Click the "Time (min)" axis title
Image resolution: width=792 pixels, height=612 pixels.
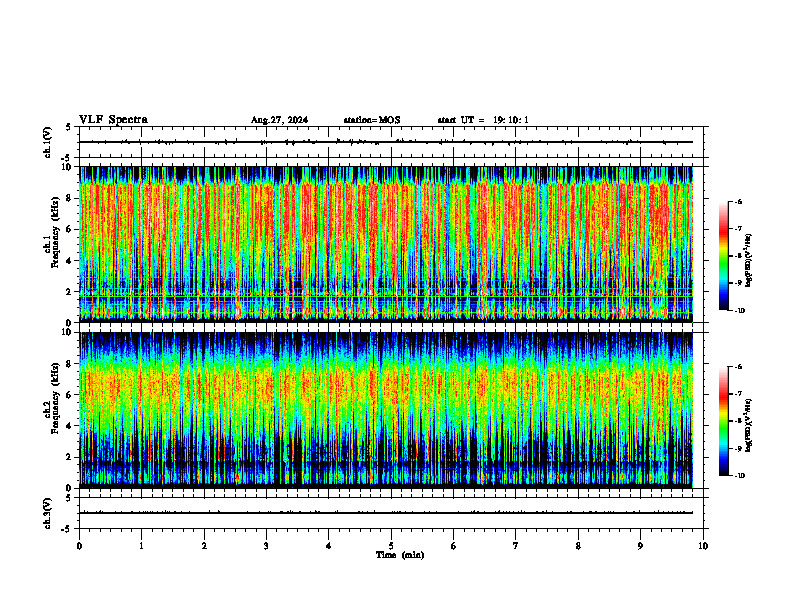(400, 555)
